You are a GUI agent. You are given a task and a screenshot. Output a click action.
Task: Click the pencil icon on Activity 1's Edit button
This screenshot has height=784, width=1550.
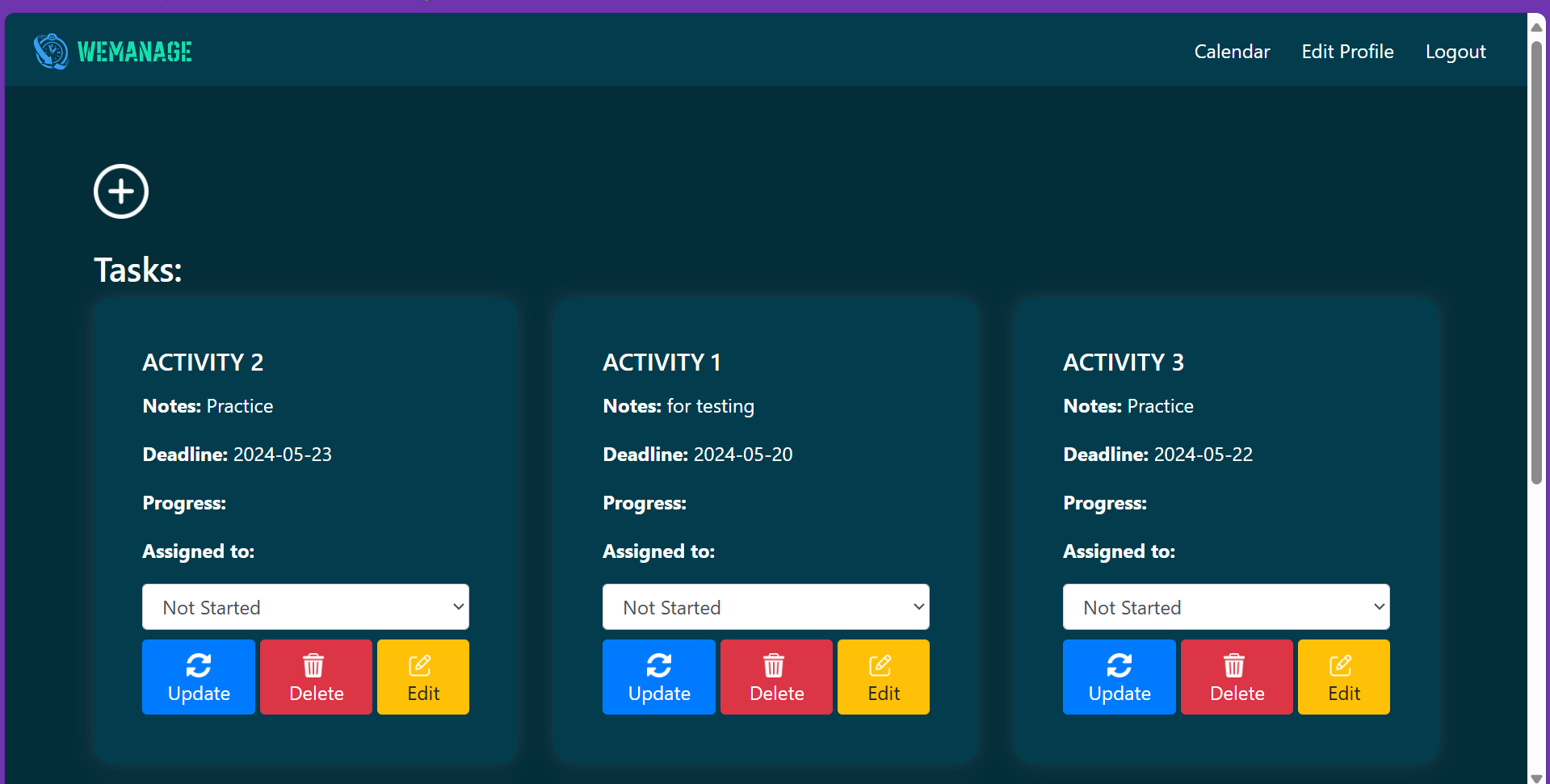[x=880, y=665]
